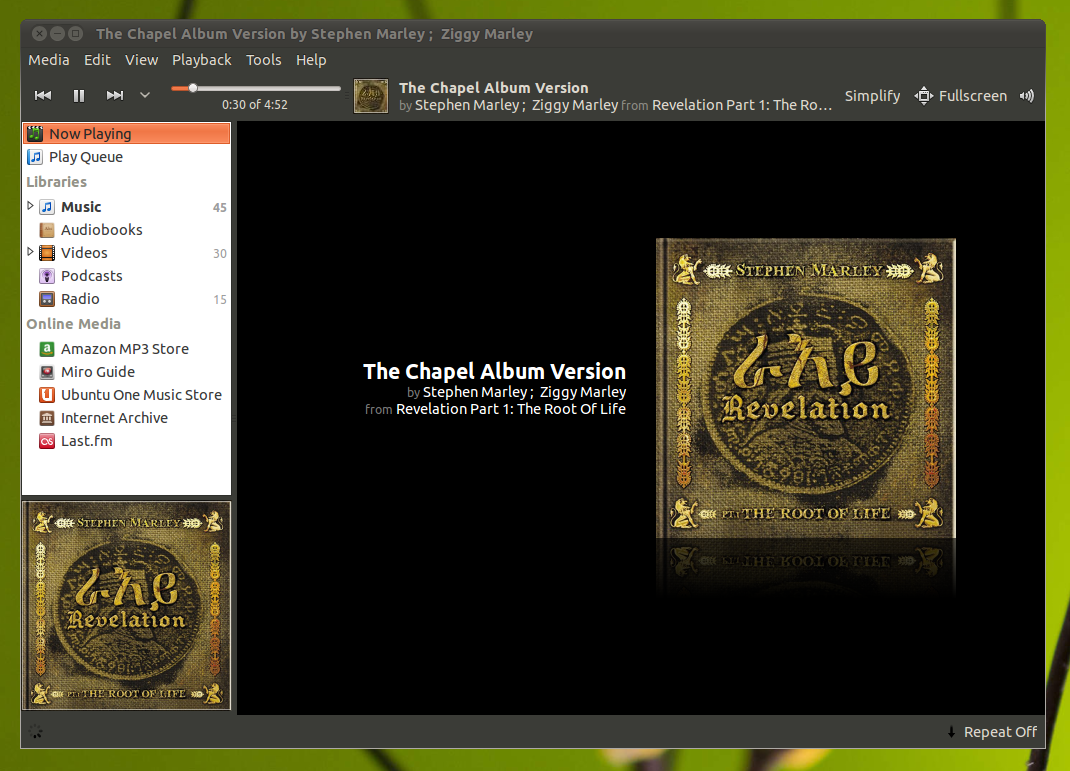This screenshot has height=771, width=1070.
Task: Click the Music library note icon
Action: click(47, 207)
